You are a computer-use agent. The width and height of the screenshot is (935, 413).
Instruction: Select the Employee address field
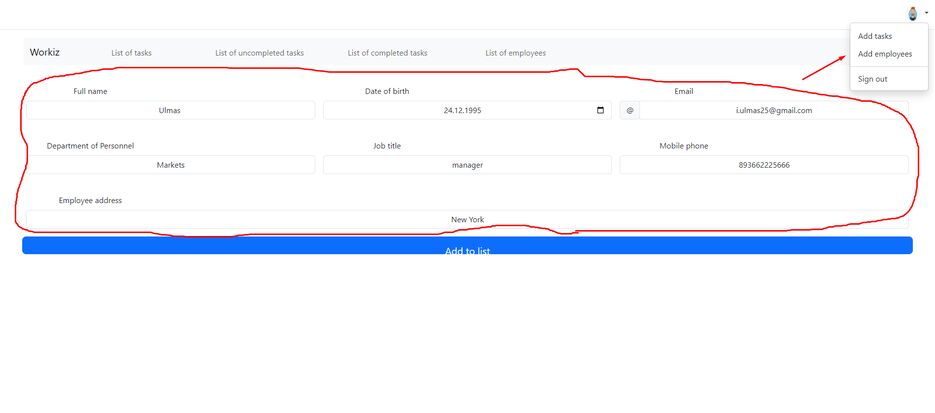tap(466, 219)
